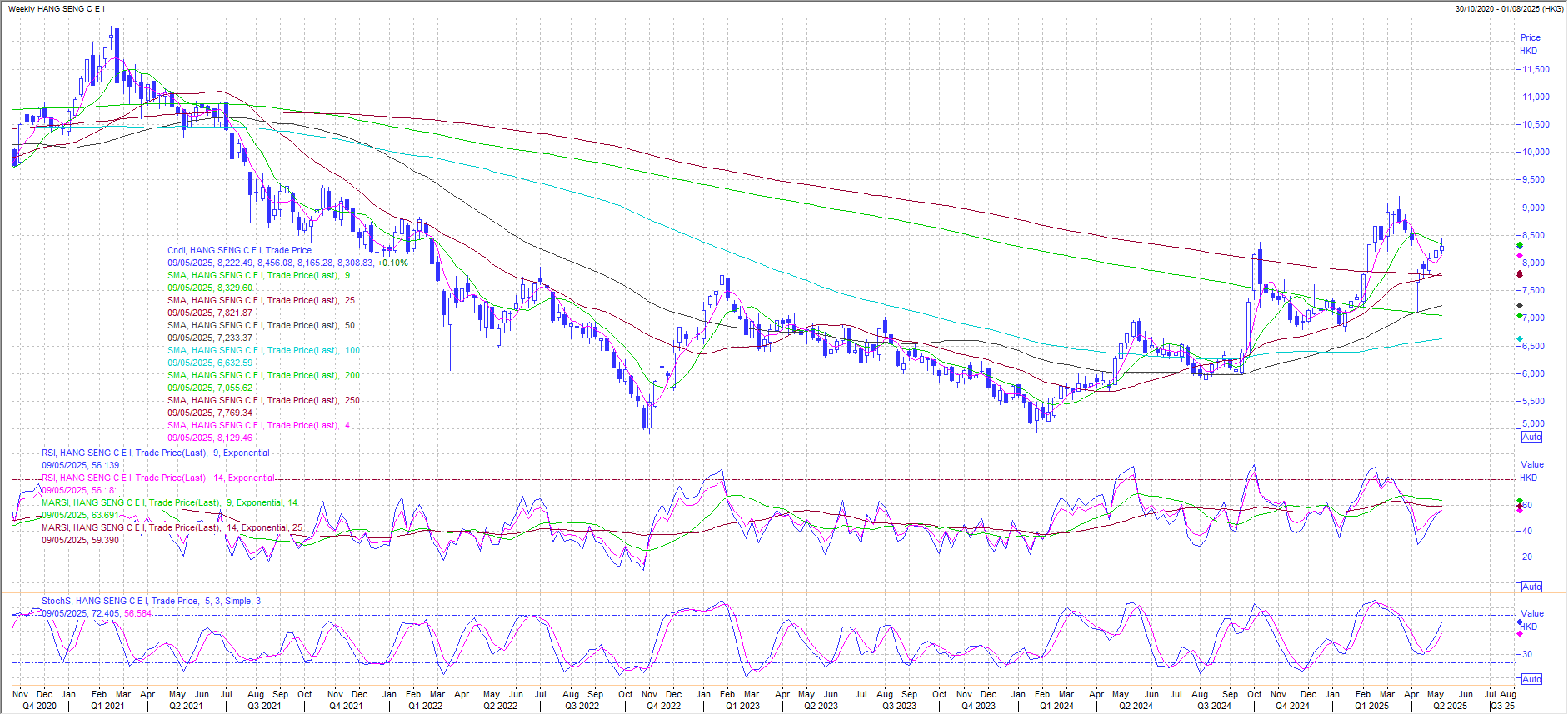Select the cyan SMA 100 legend label
Screen dimensions: 1568x715
[x=263, y=350]
